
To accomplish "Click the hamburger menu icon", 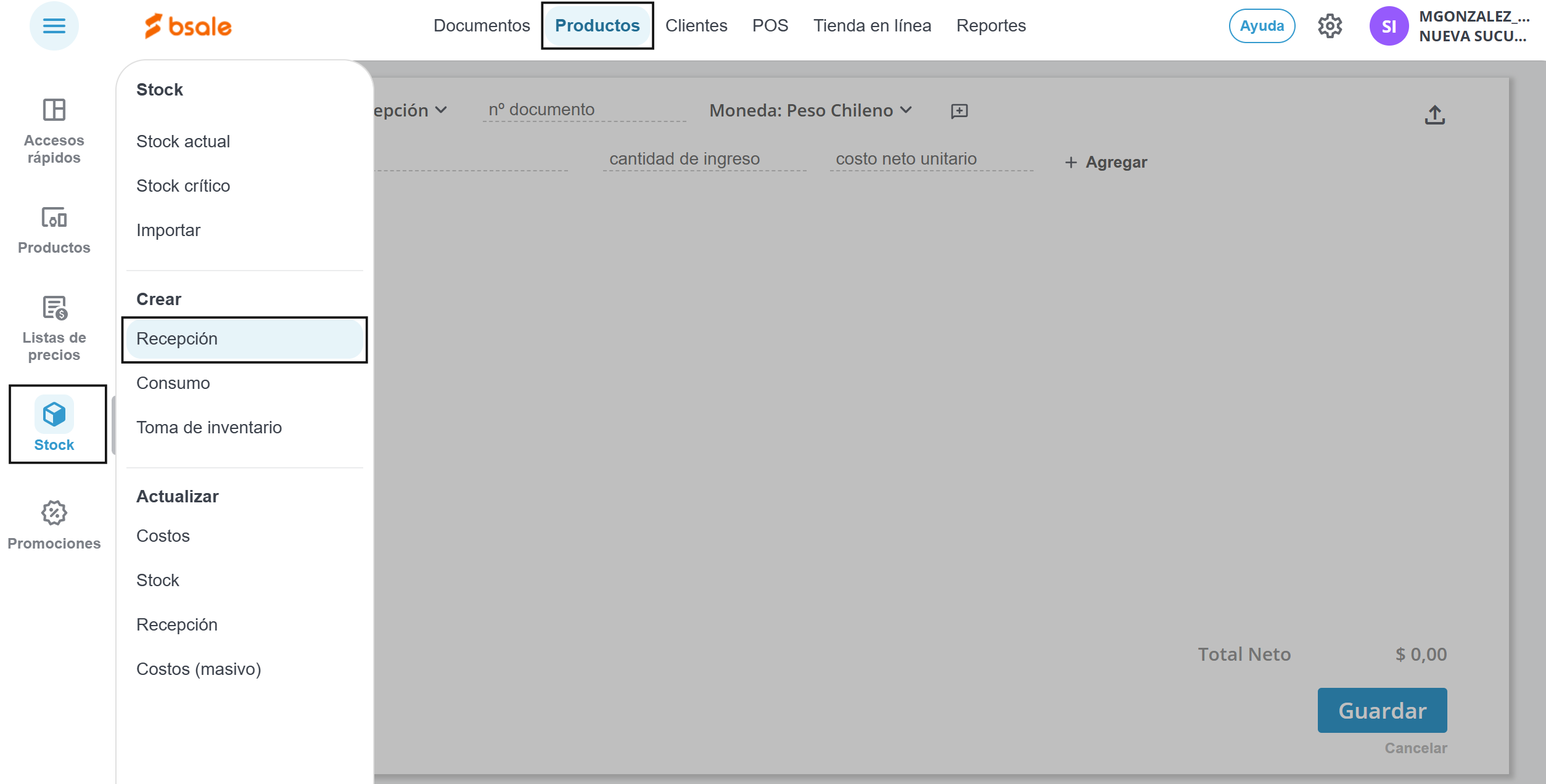I will click(x=54, y=26).
